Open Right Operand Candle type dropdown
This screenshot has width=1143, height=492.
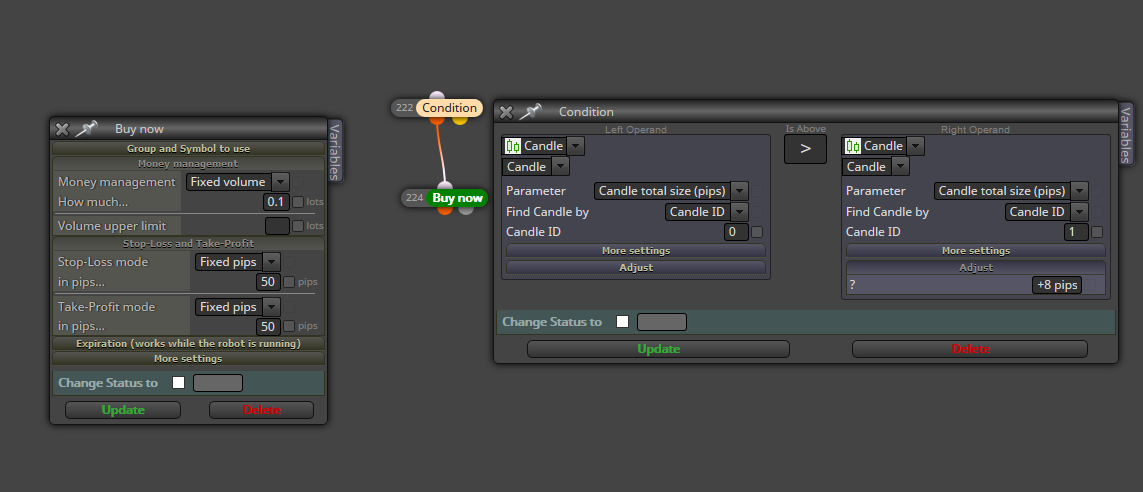[883, 146]
